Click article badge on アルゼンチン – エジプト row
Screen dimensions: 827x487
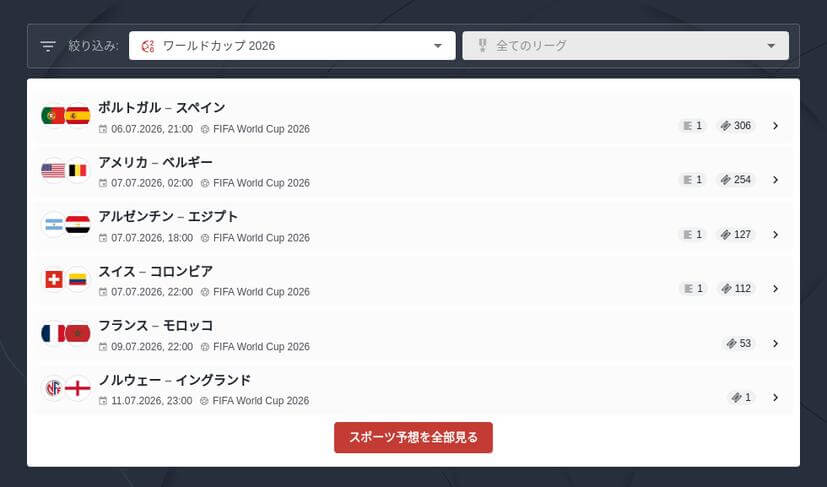coord(693,234)
